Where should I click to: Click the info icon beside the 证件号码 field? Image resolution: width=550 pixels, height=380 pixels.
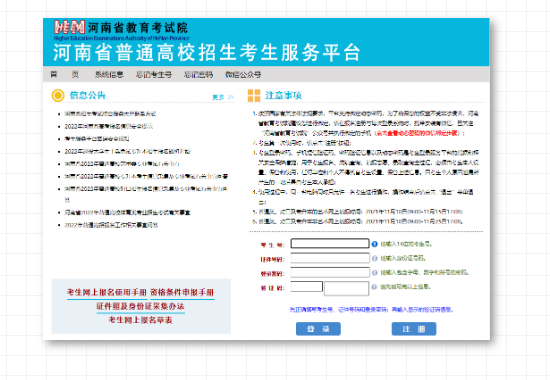click(x=375, y=258)
